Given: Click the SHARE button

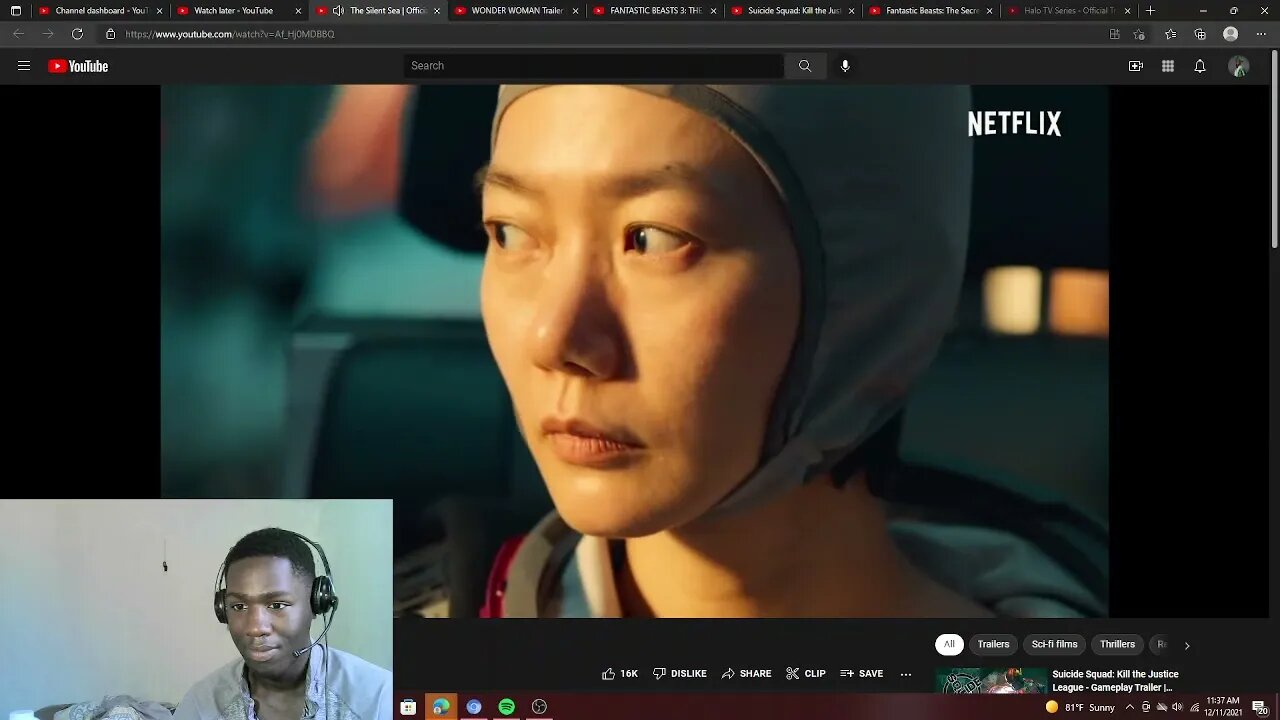Looking at the screenshot, I should pyautogui.click(x=746, y=674).
